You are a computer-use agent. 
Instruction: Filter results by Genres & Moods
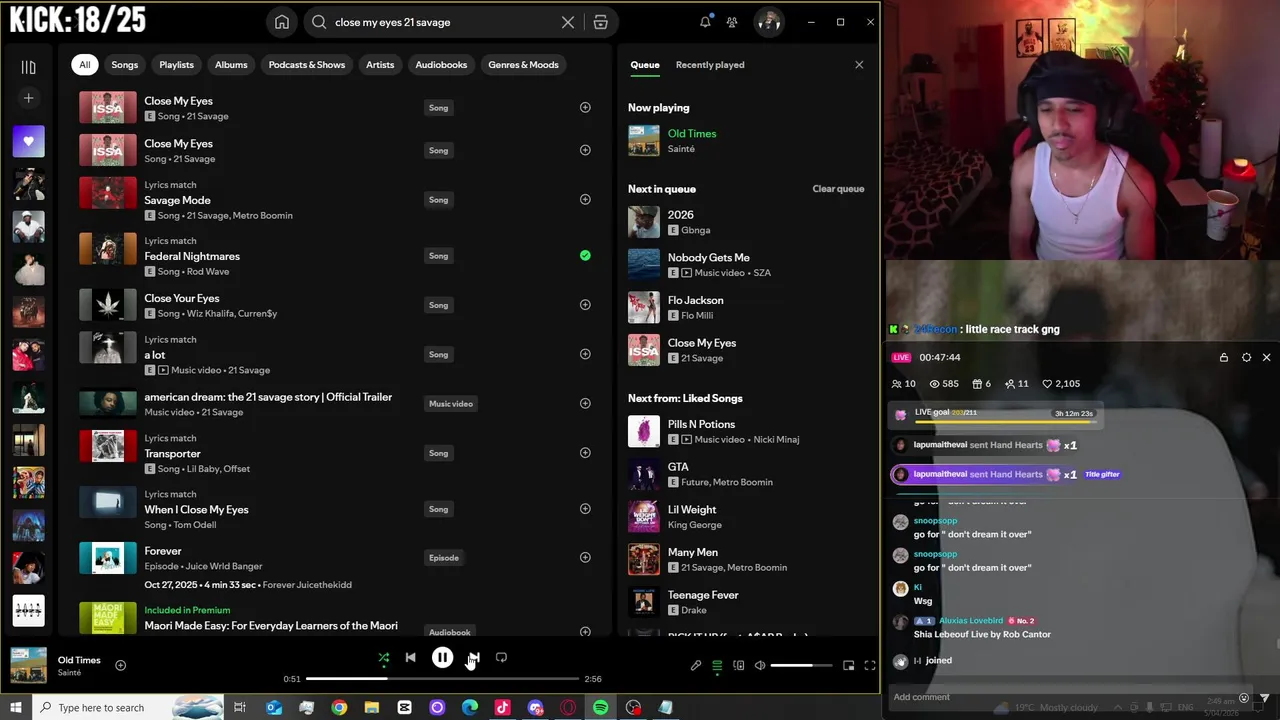point(523,65)
